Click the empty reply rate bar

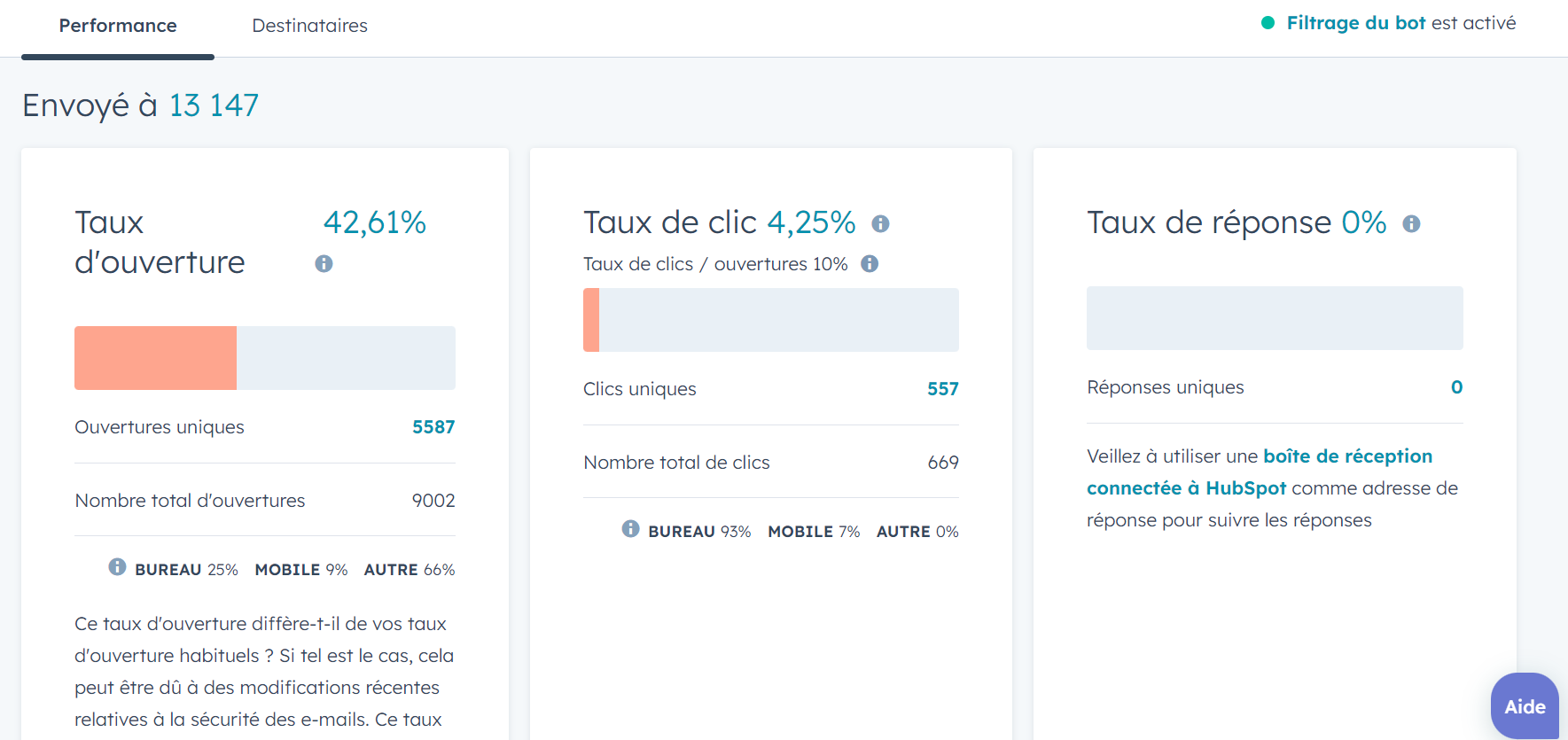[x=1274, y=318]
